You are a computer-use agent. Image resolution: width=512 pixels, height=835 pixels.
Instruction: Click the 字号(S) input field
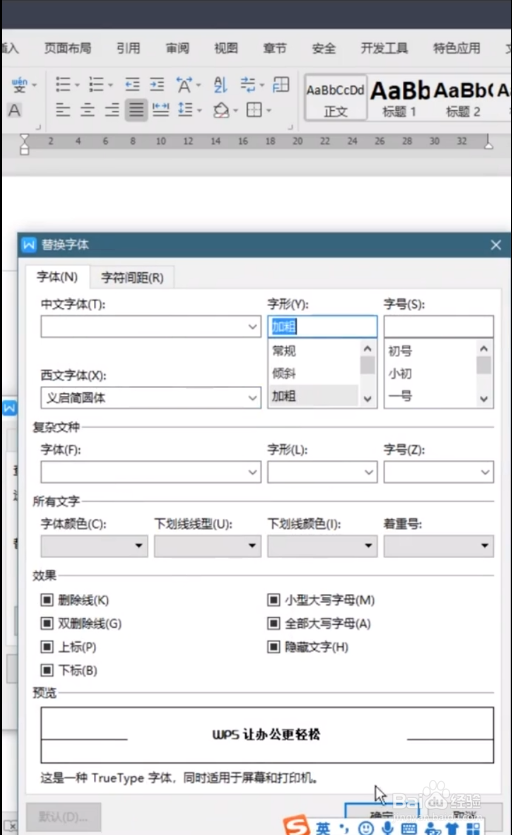click(438, 326)
